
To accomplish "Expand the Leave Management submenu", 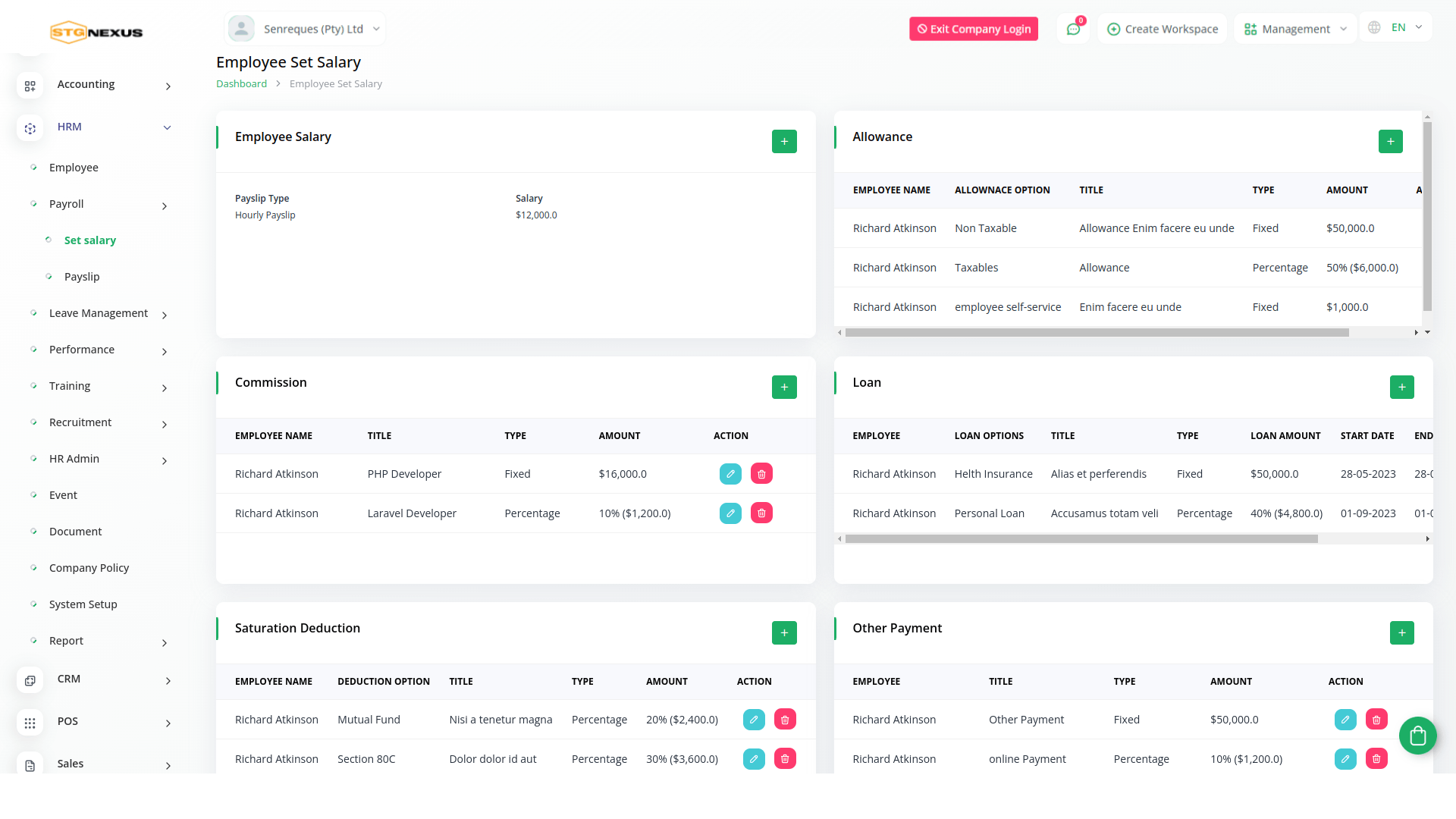I will tap(165, 315).
